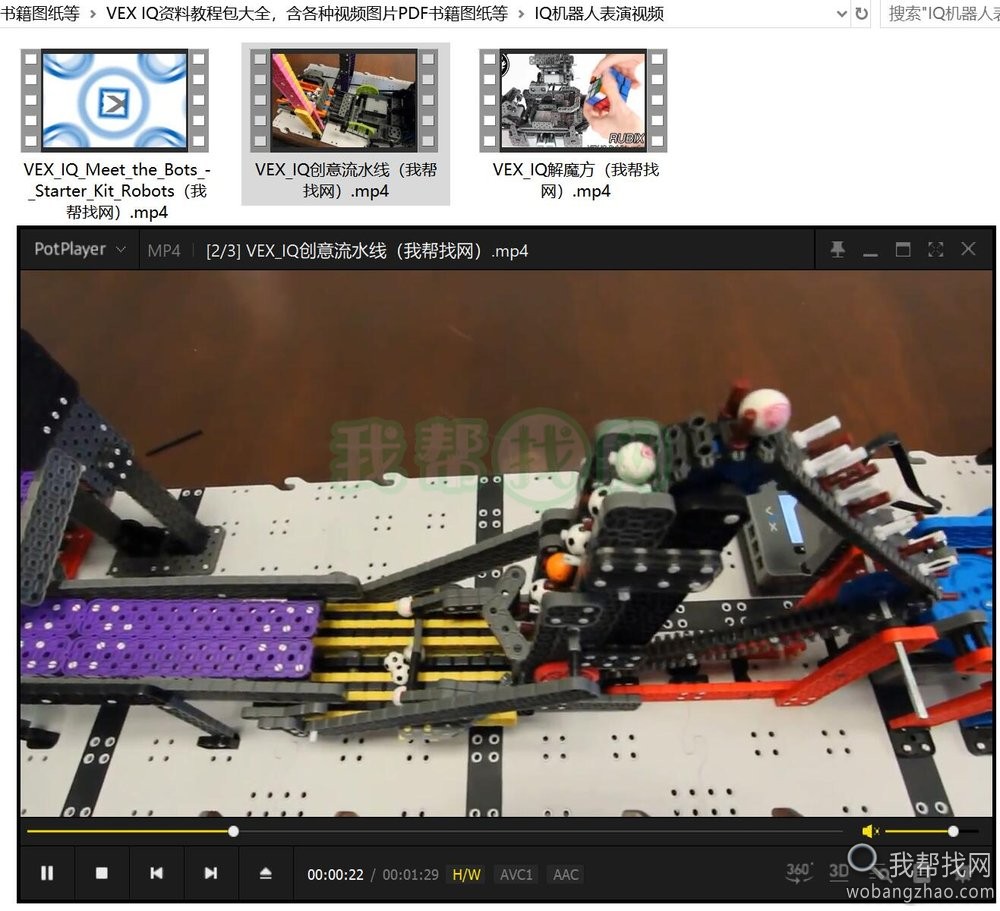This screenshot has width=1000, height=911.
Task: Click the AAC audio codec label
Action: coord(566,875)
